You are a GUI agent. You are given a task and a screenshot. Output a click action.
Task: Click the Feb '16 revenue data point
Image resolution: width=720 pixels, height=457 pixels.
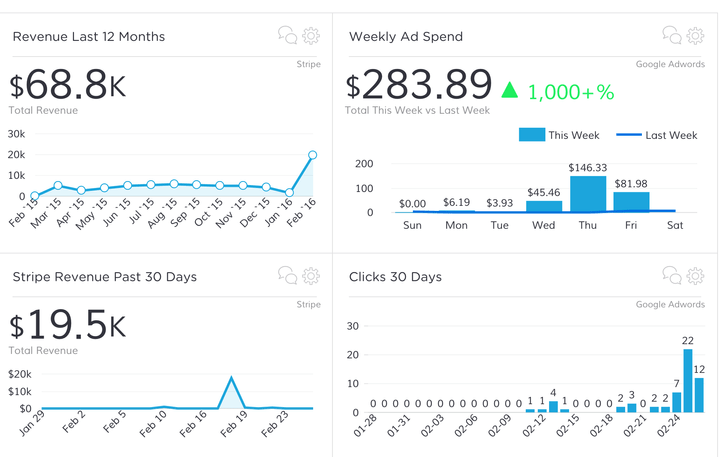[x=313, y=155]
